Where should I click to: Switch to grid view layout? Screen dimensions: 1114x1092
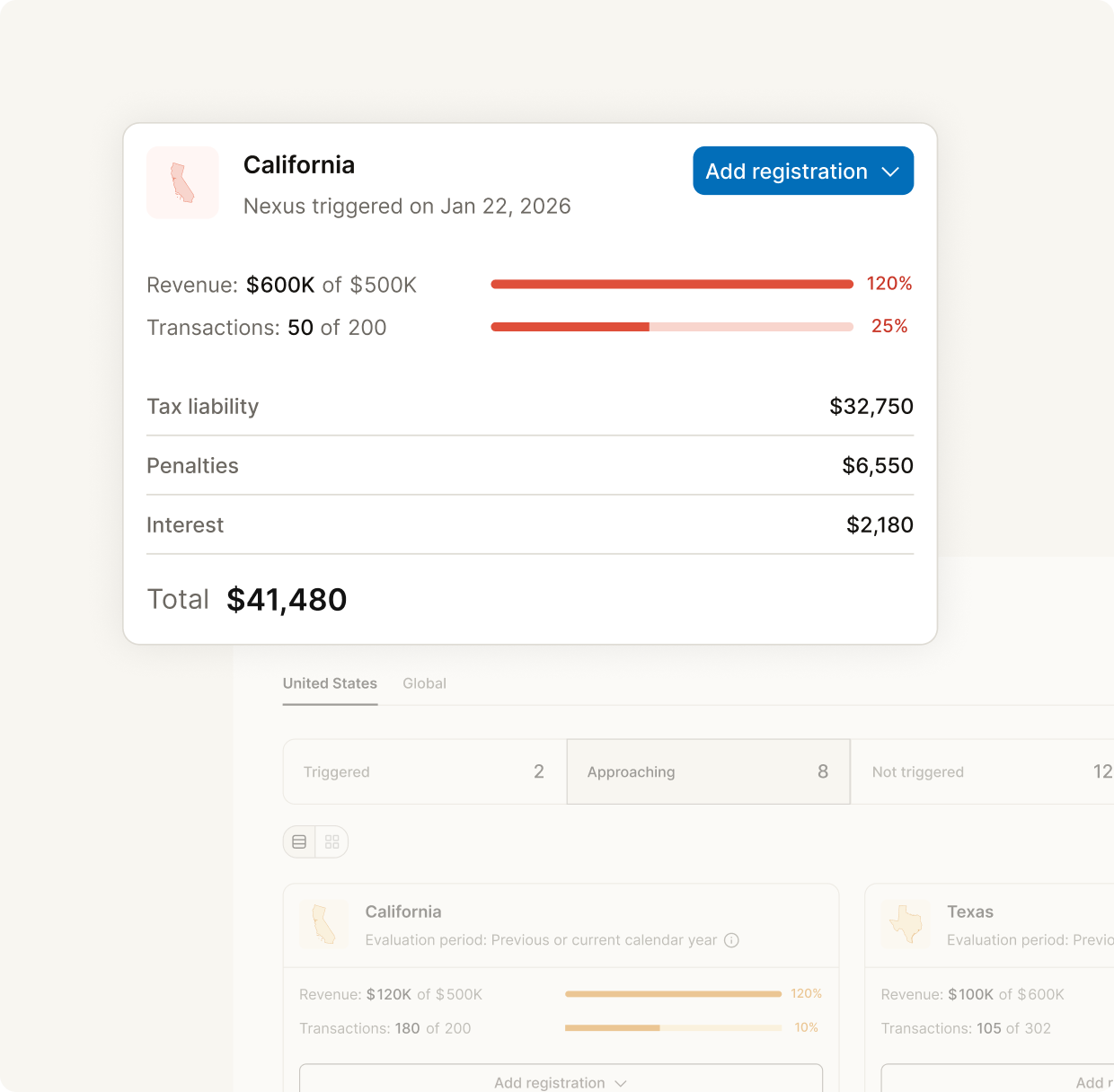[332, 841]
